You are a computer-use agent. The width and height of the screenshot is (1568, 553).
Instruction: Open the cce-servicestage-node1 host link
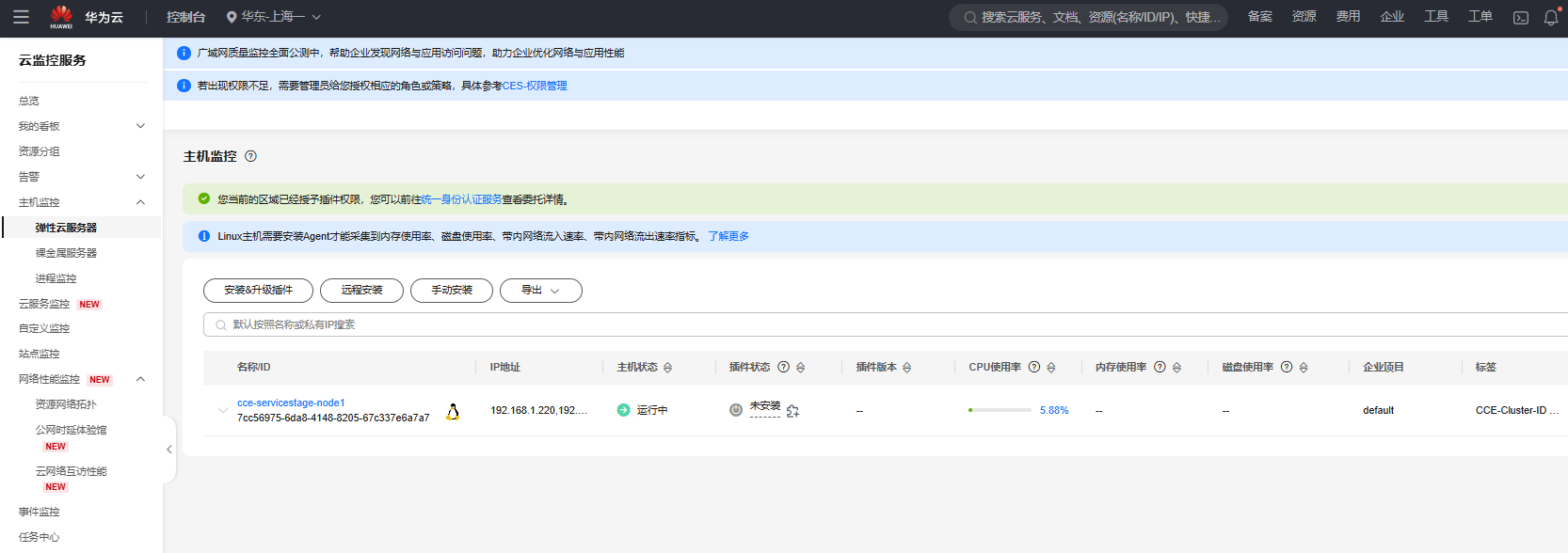[x=291, y=403]
